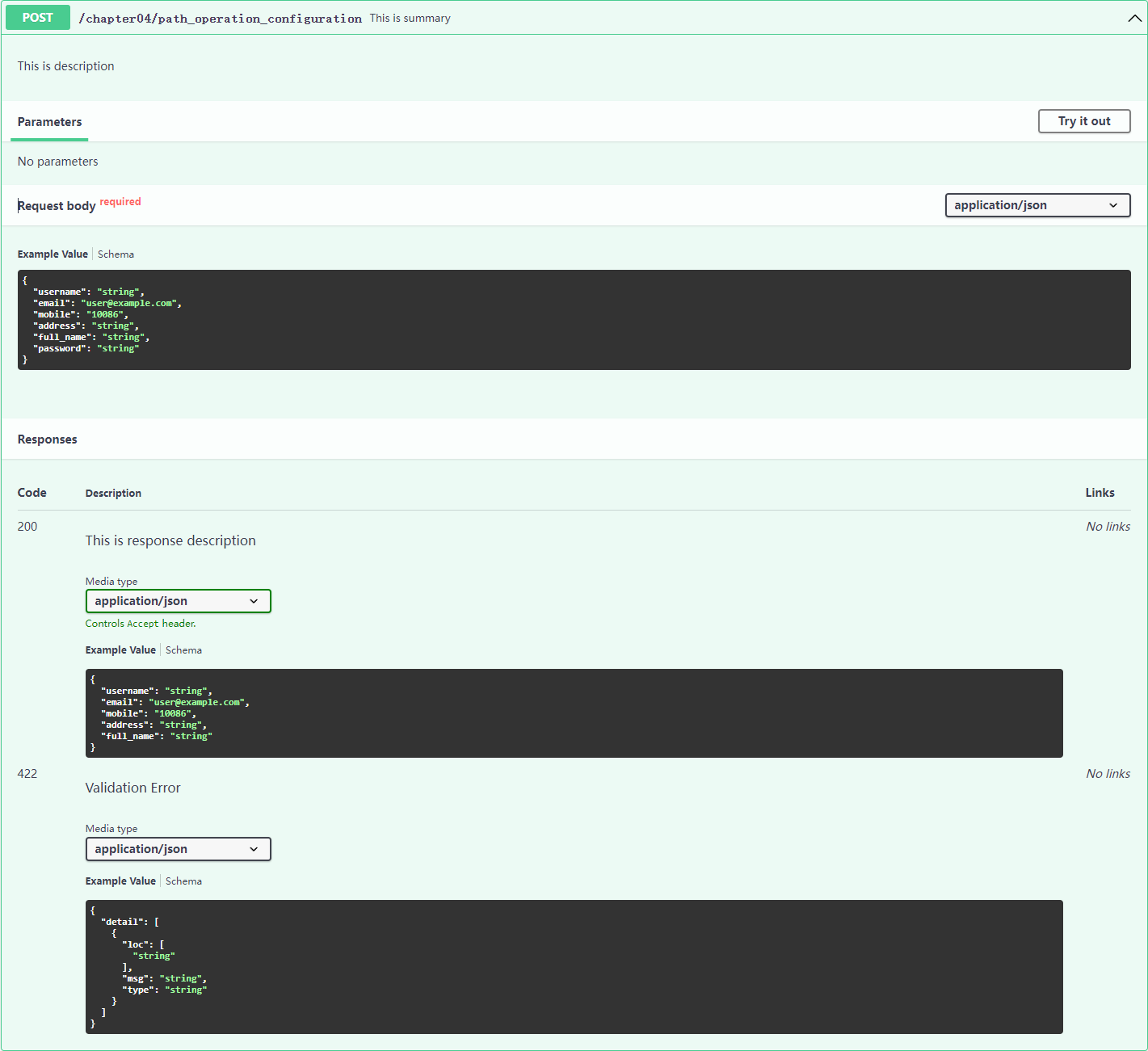Image resolution: width=1148 pixels, height=1051 pixels.
Task: Click the 422 validation error JSON block
Action: [574, 967]
